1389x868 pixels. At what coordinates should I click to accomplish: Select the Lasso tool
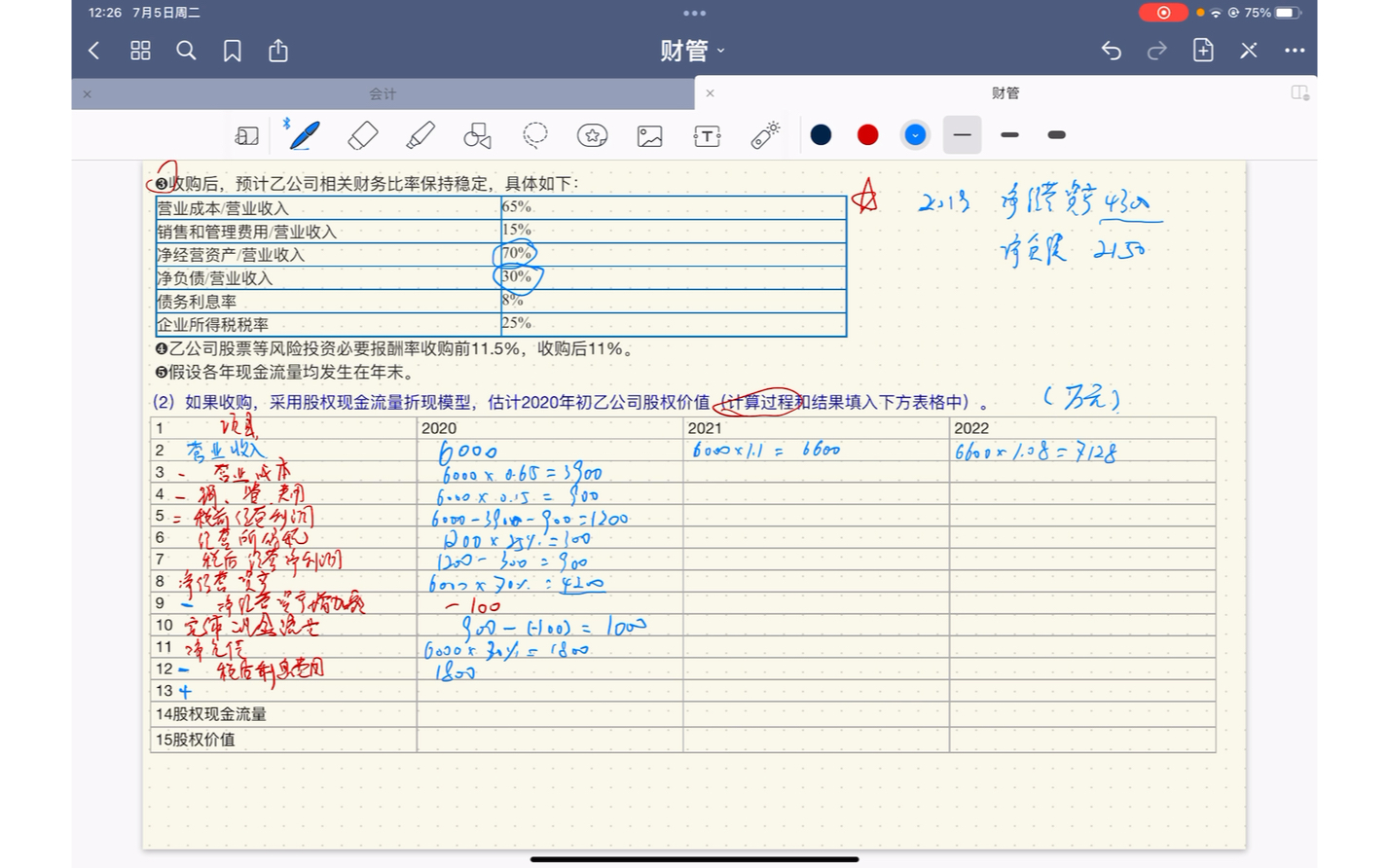pos(535,135)
